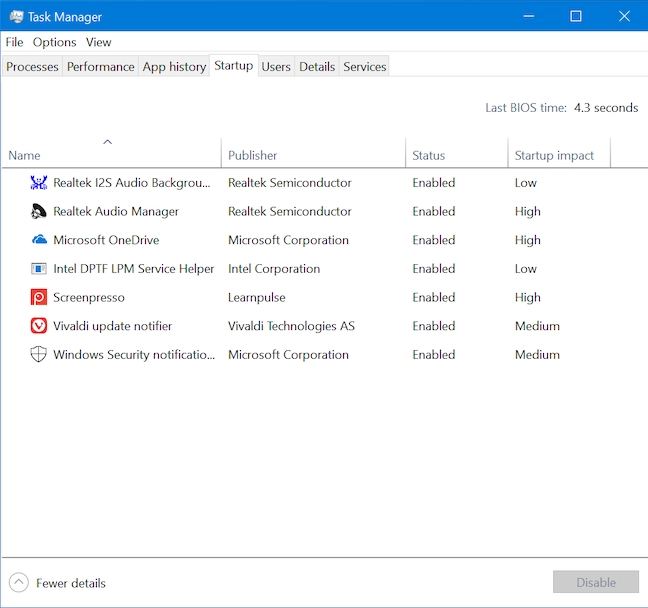Screen dimensions: 648x608
Task: Open the Options menu
Action: coord(55,42)
